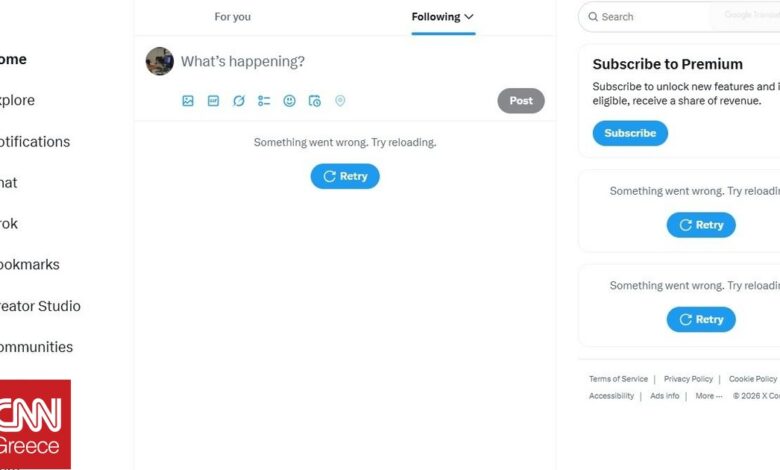Select the Following tab
The image size is (780, 470).
point(436,17)
